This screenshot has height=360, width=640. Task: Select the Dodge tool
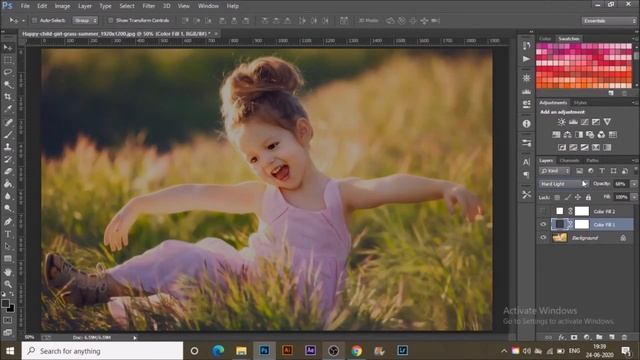coord(8,208)
